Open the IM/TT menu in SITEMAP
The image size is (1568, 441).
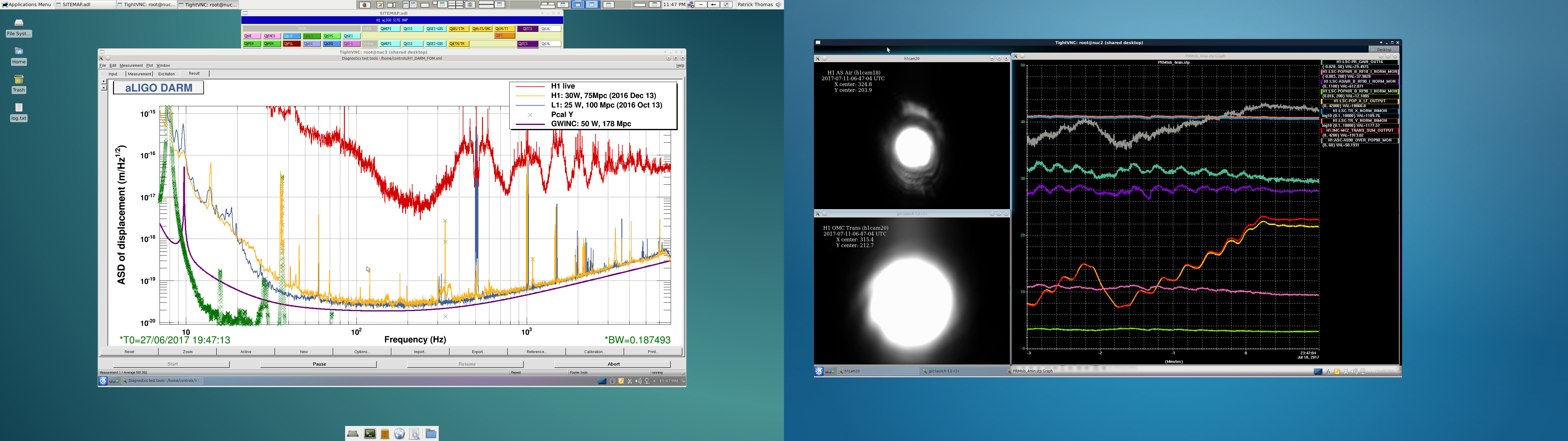(x=505, y=28)
